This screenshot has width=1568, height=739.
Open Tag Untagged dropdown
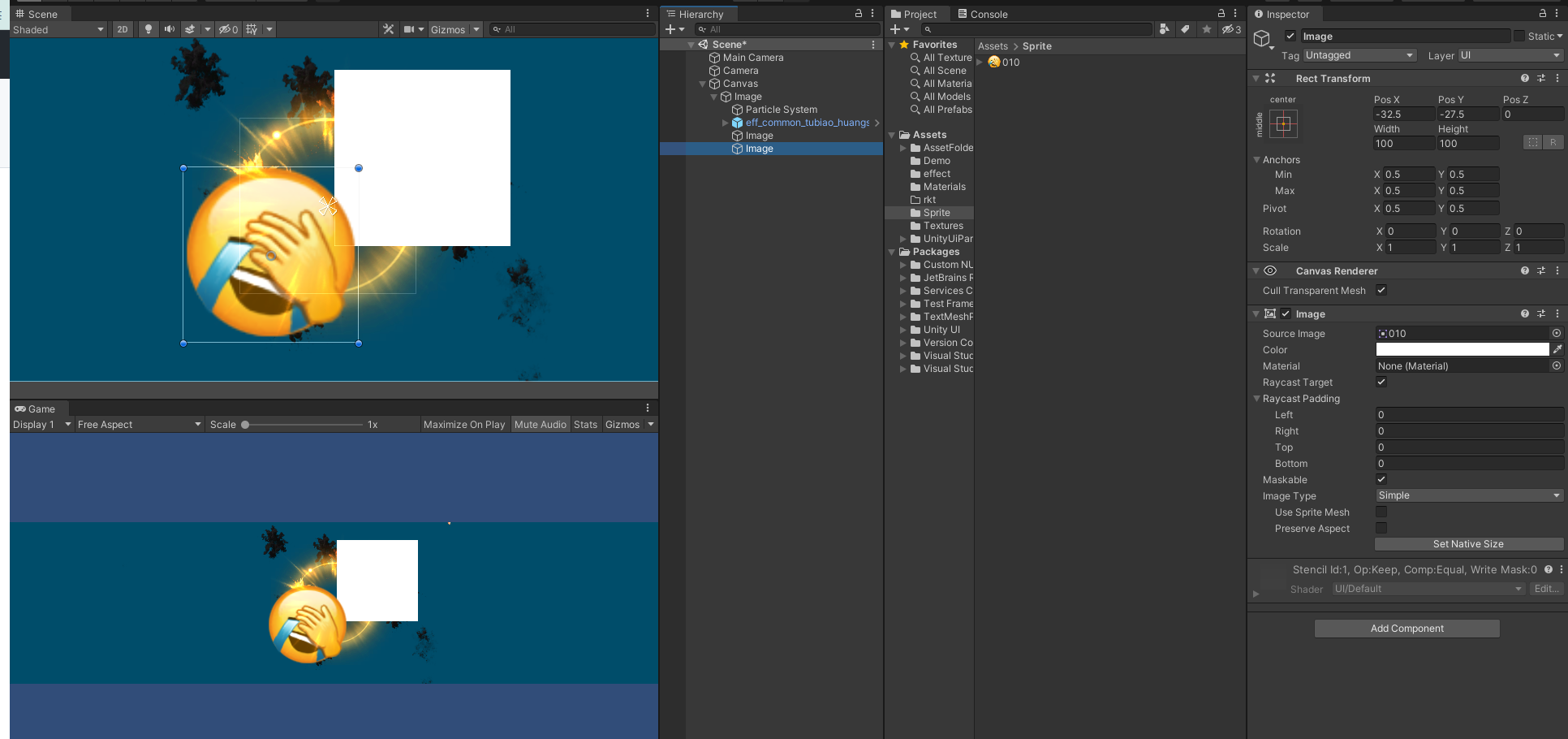click(1359, 55)
